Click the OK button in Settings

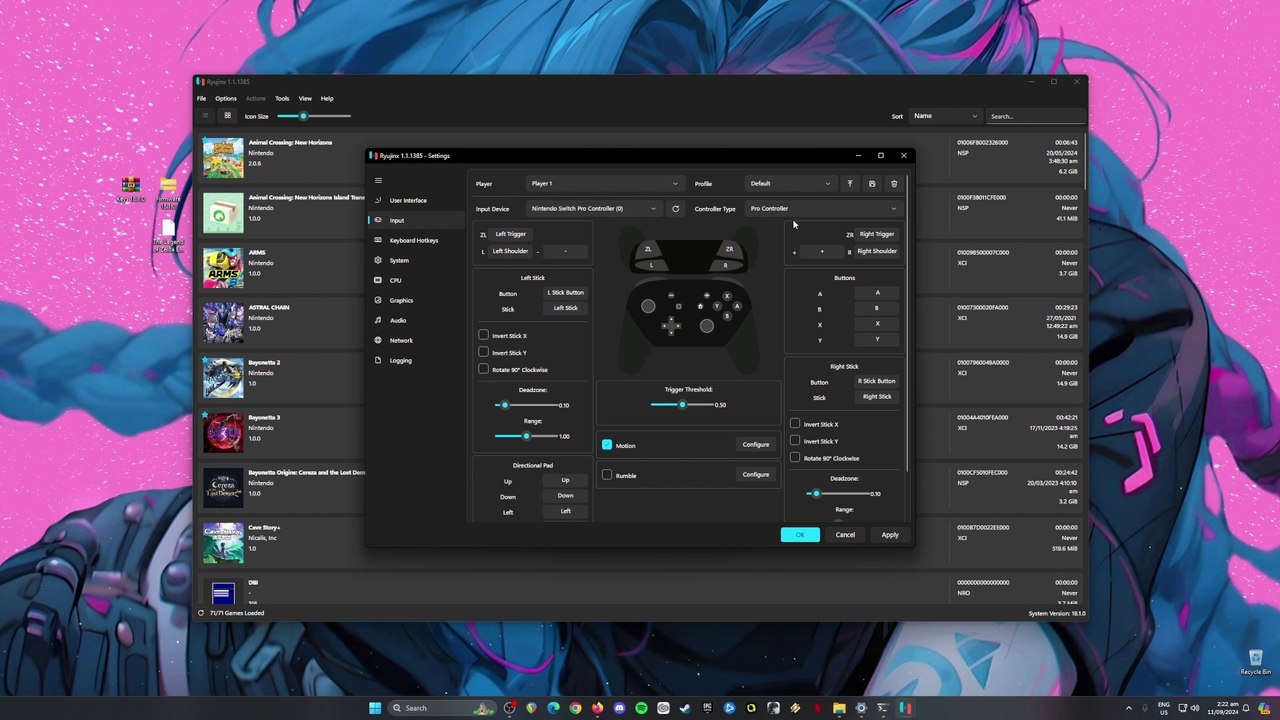pyautogui.click(x=800, y=535)
